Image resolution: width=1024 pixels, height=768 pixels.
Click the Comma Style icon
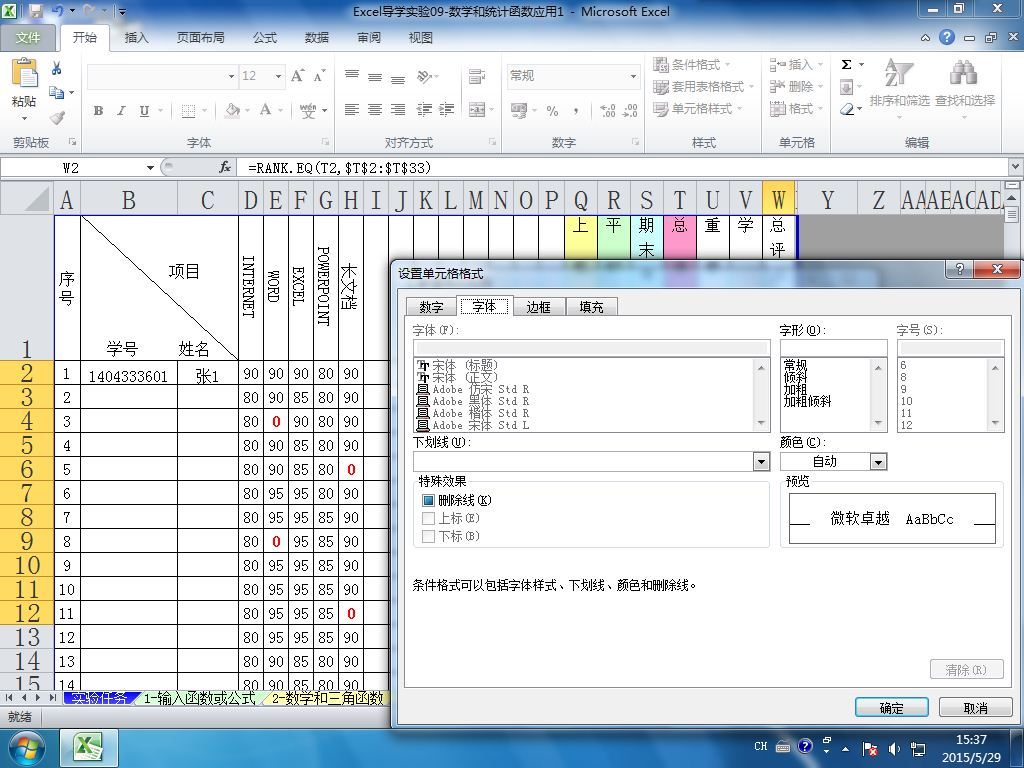(x=575, y=110)
